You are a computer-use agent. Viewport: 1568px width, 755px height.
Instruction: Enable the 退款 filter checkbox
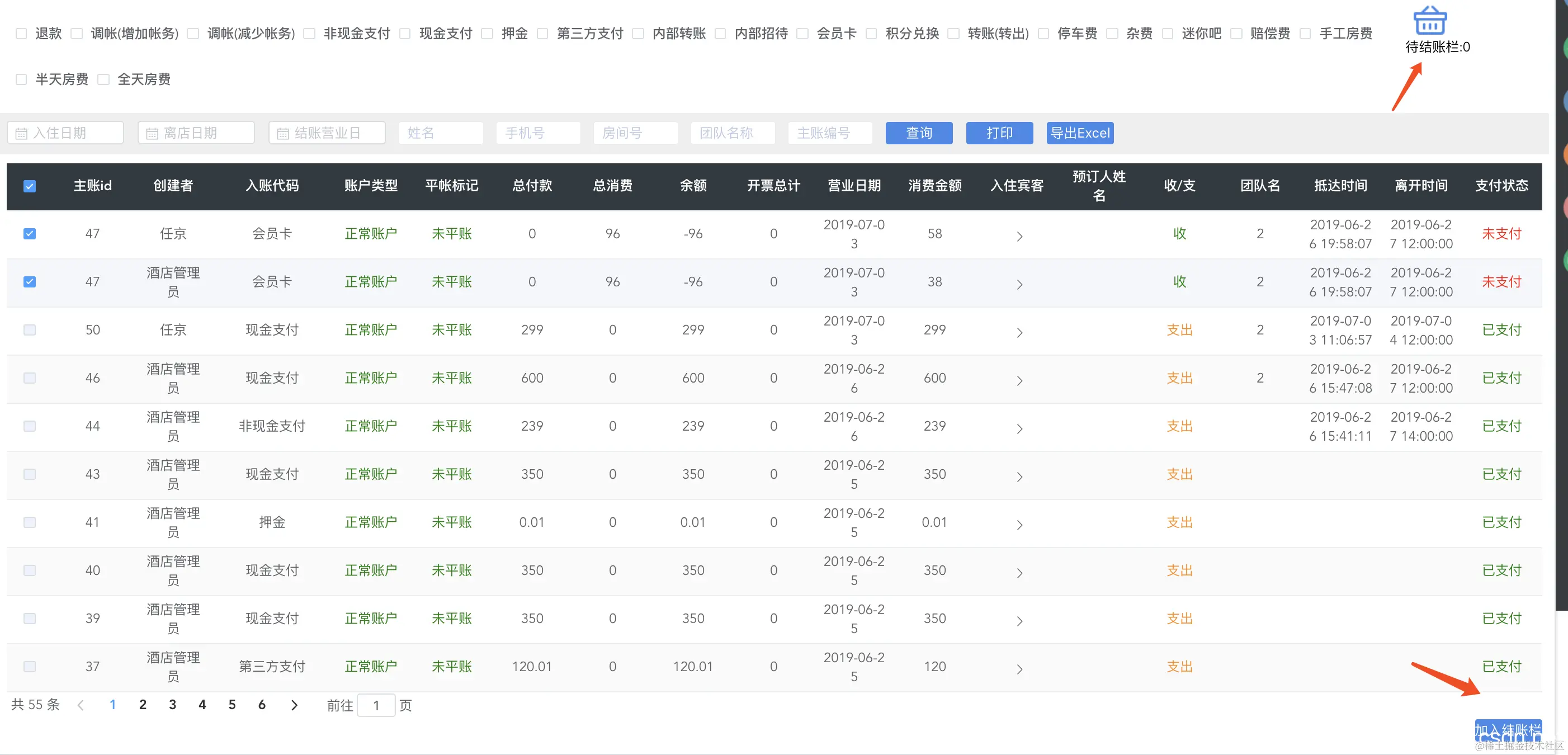[x=21, y=34]
